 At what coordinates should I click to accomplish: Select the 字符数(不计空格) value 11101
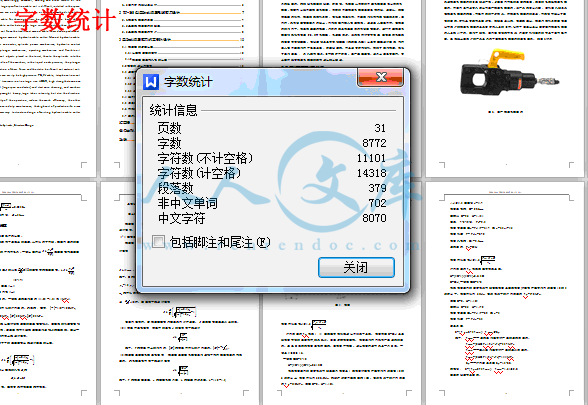tap(371, 158)
